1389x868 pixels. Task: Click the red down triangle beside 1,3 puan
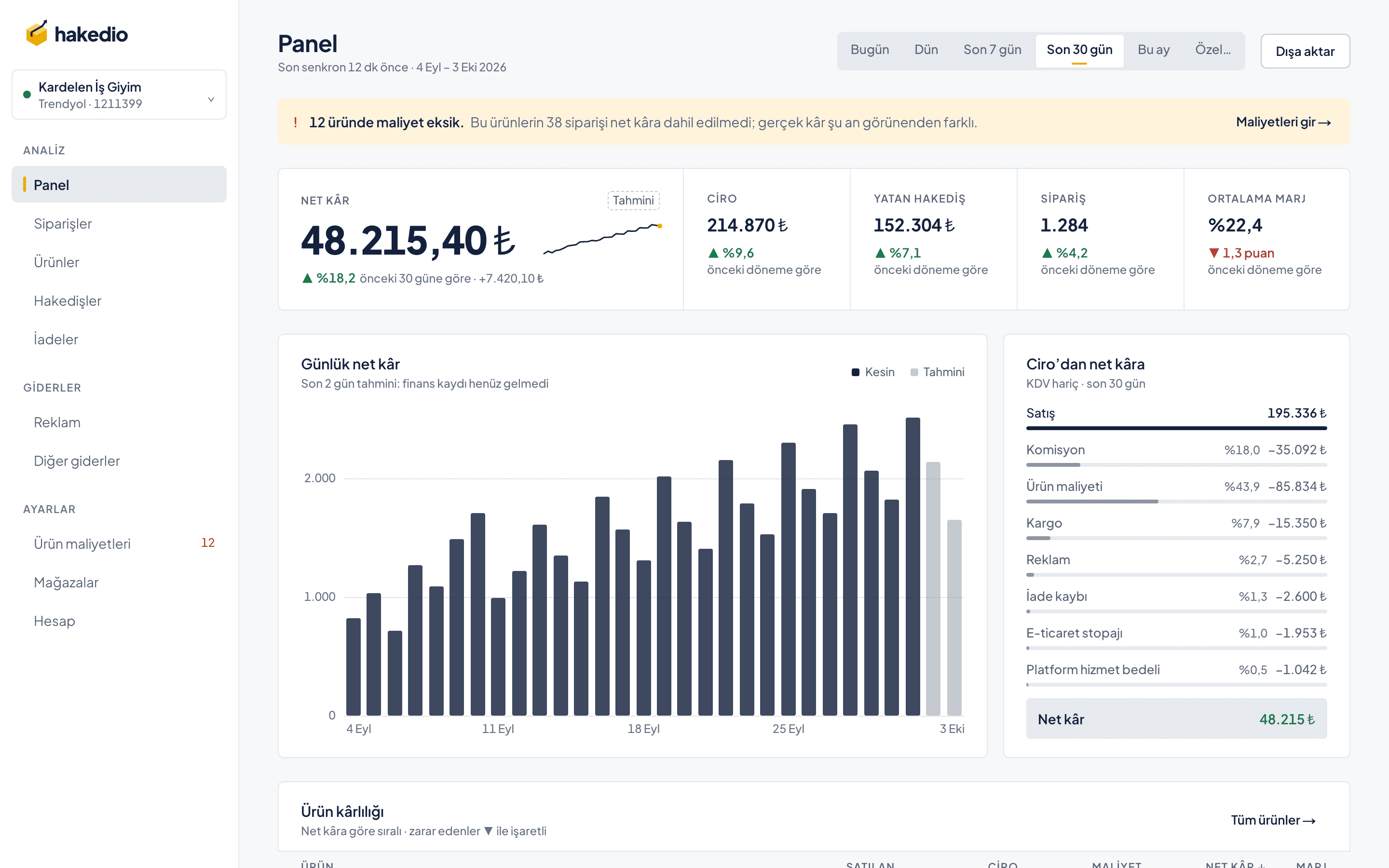(x=1214, y=253)
